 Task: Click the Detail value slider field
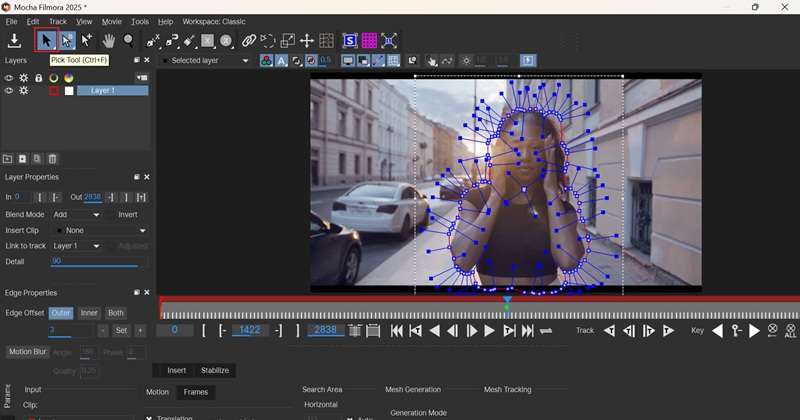point(98,261)
